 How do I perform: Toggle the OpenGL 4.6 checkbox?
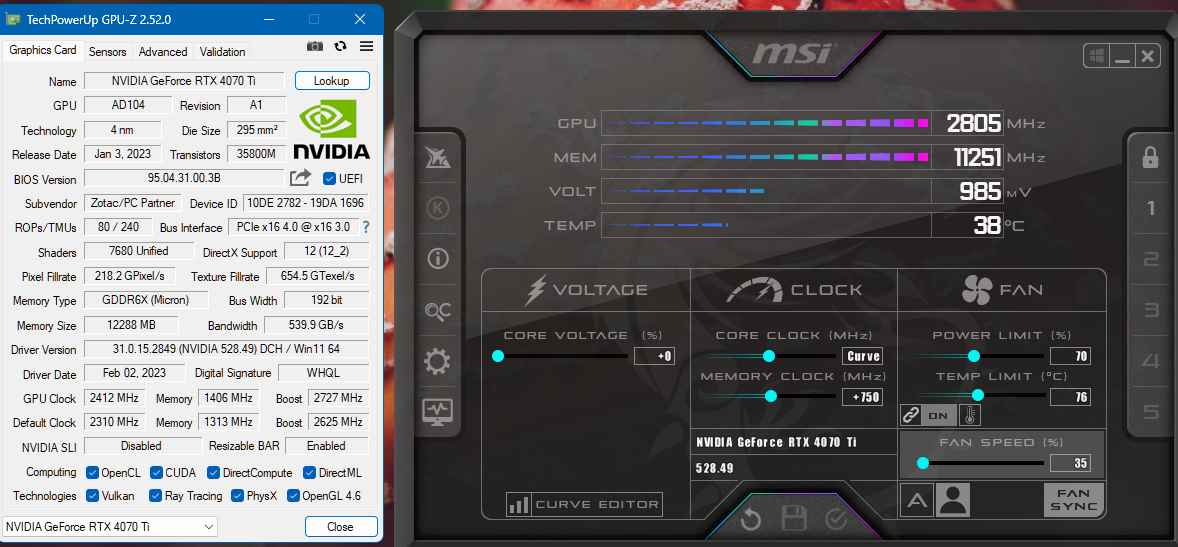[293, 496]
